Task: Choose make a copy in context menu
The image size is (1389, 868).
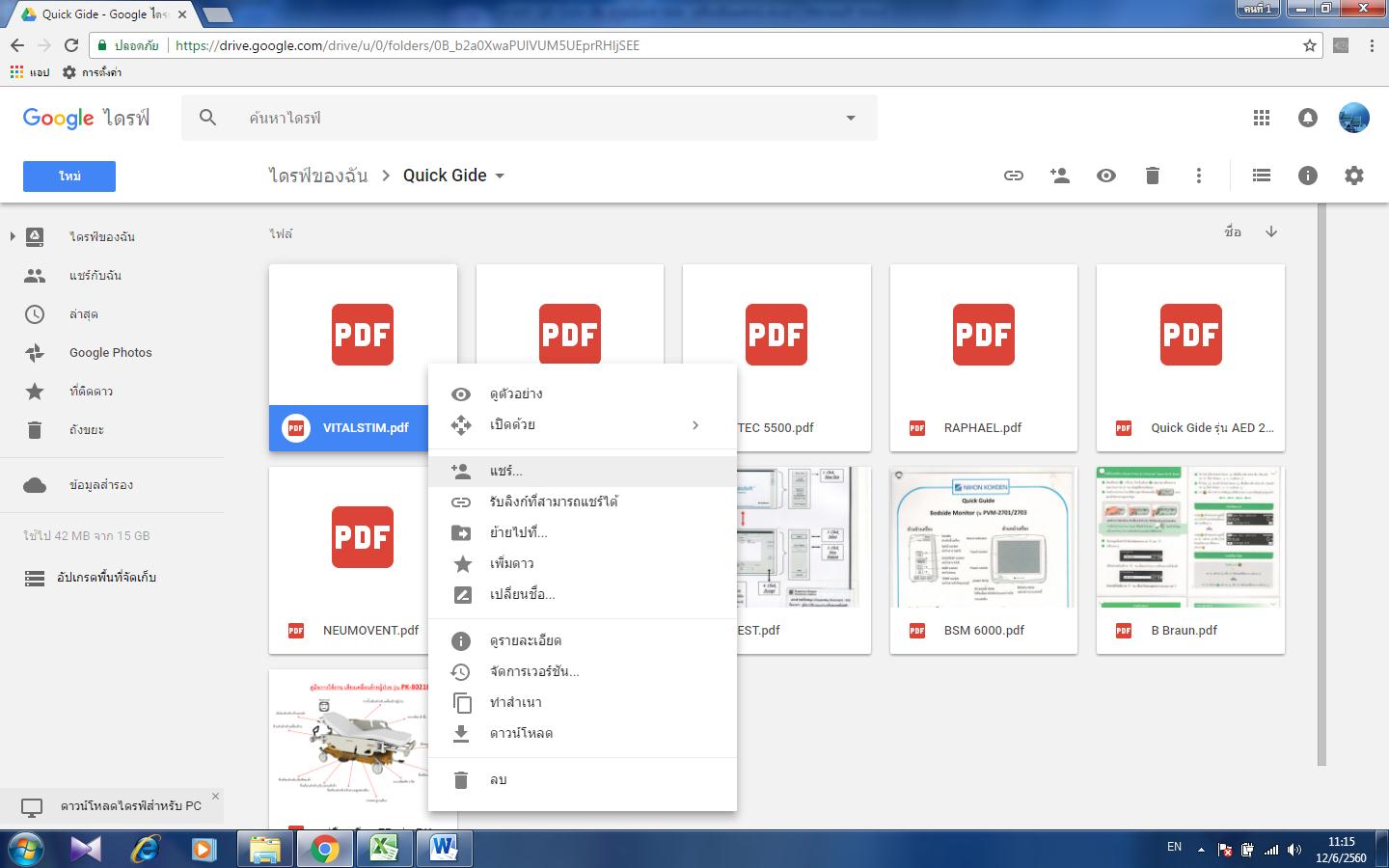Action: [583, 702]
